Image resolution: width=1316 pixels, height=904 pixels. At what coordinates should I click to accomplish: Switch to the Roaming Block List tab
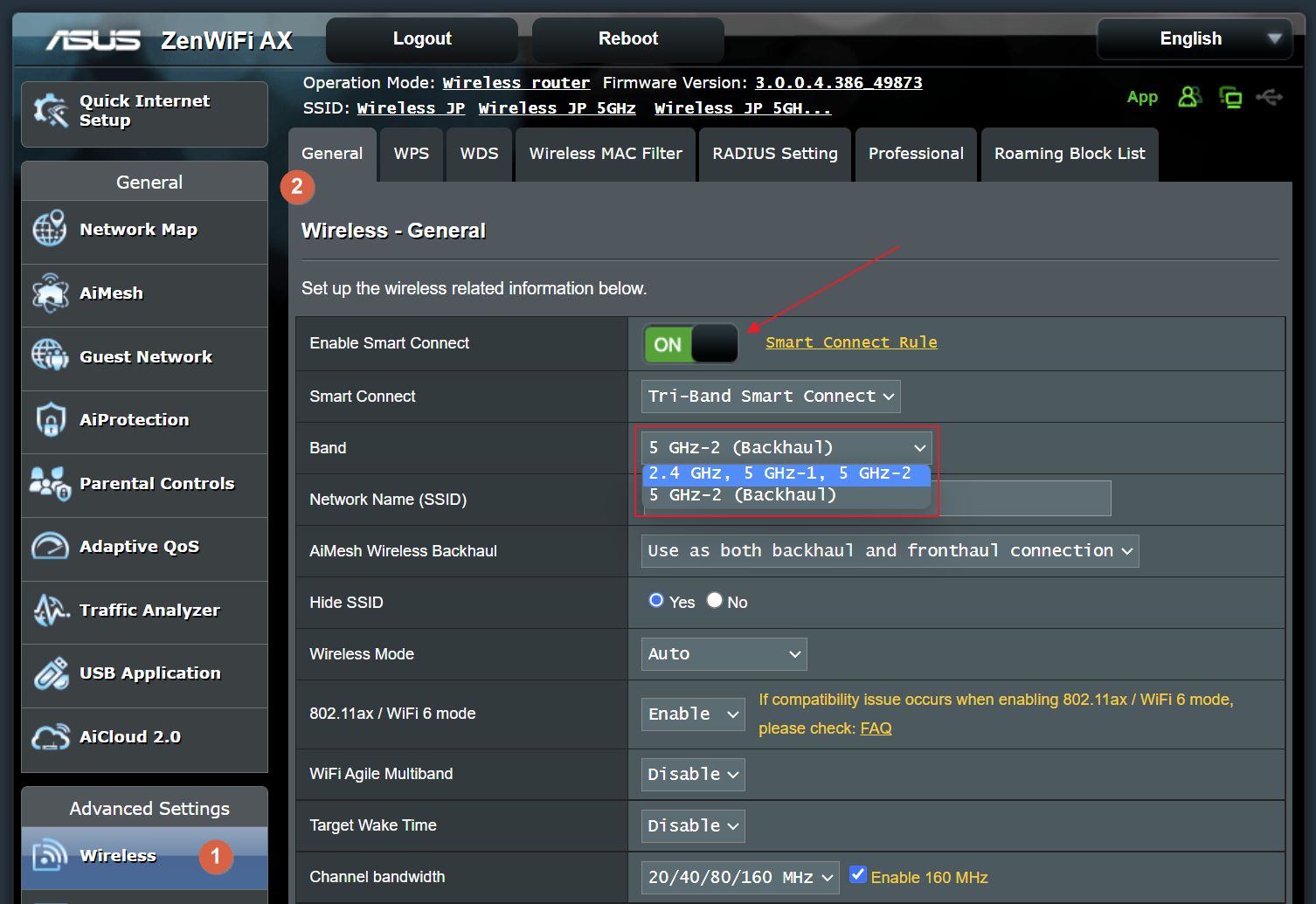(1070, 154)
